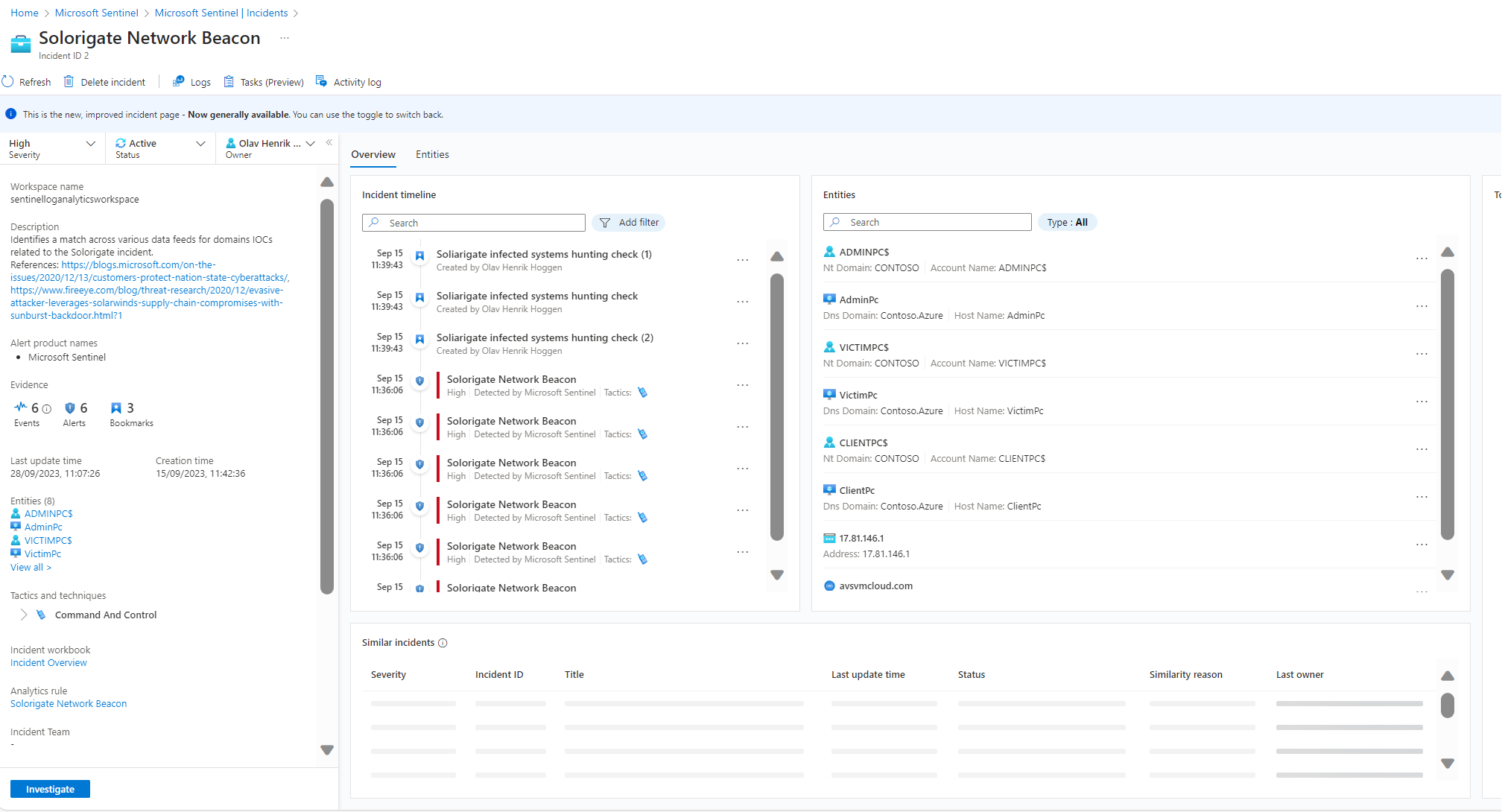Open more options for VictimPc entity
The image size is (1502, 812).
point(1422,402)
